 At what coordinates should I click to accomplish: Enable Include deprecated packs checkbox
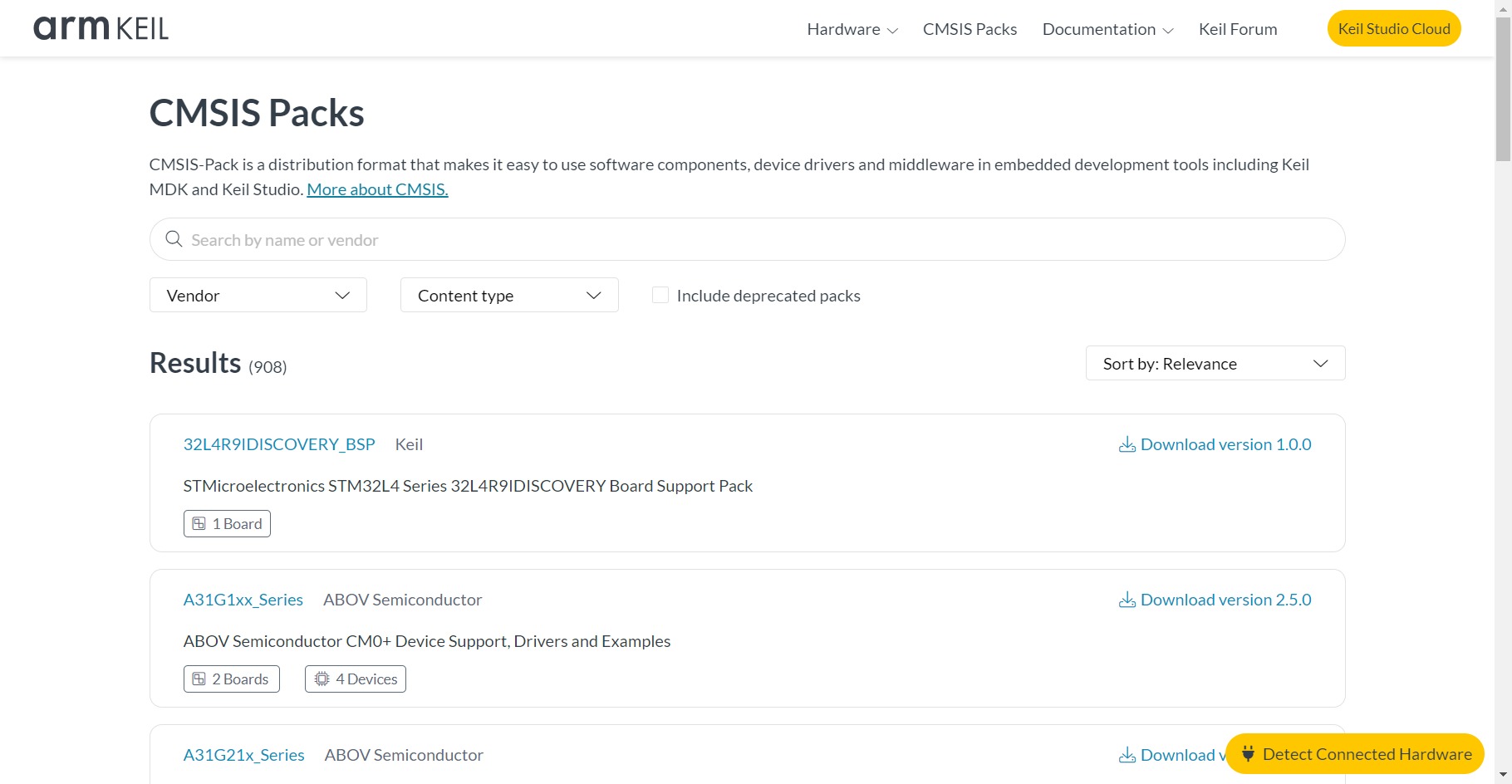tap(660, 295)
